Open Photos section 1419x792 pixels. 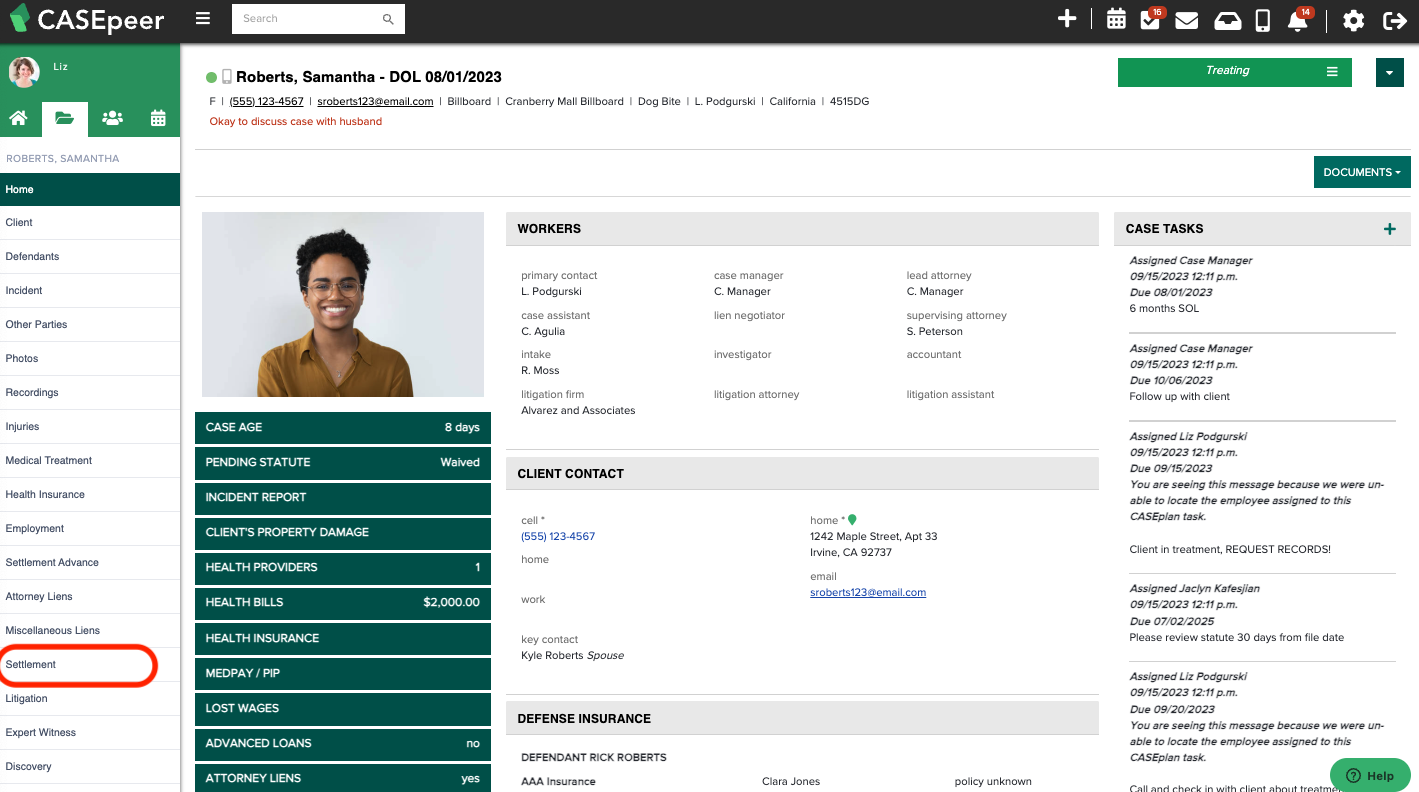point(90,359)
